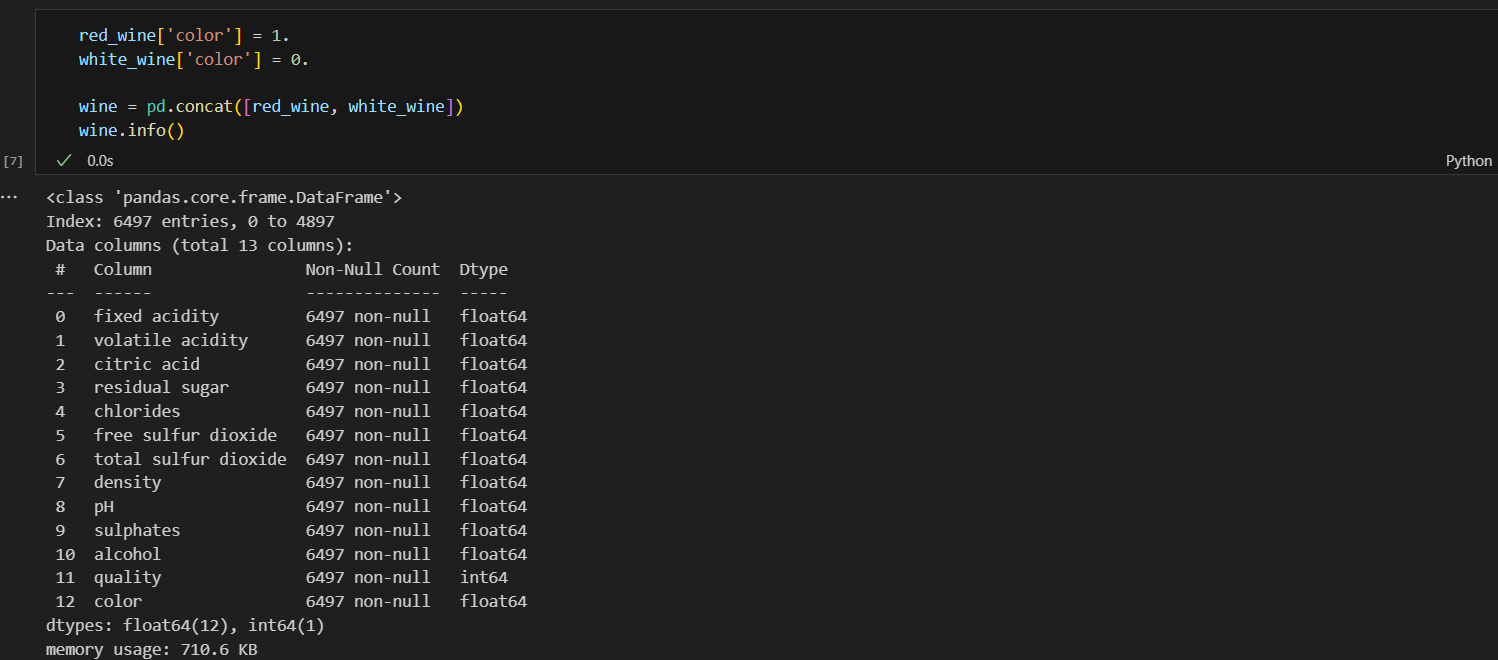Click the 'fixed acidity' row in output
The height and width of the screenshot is (660, 1498).
pyautogui.click(x=156, y=316)
